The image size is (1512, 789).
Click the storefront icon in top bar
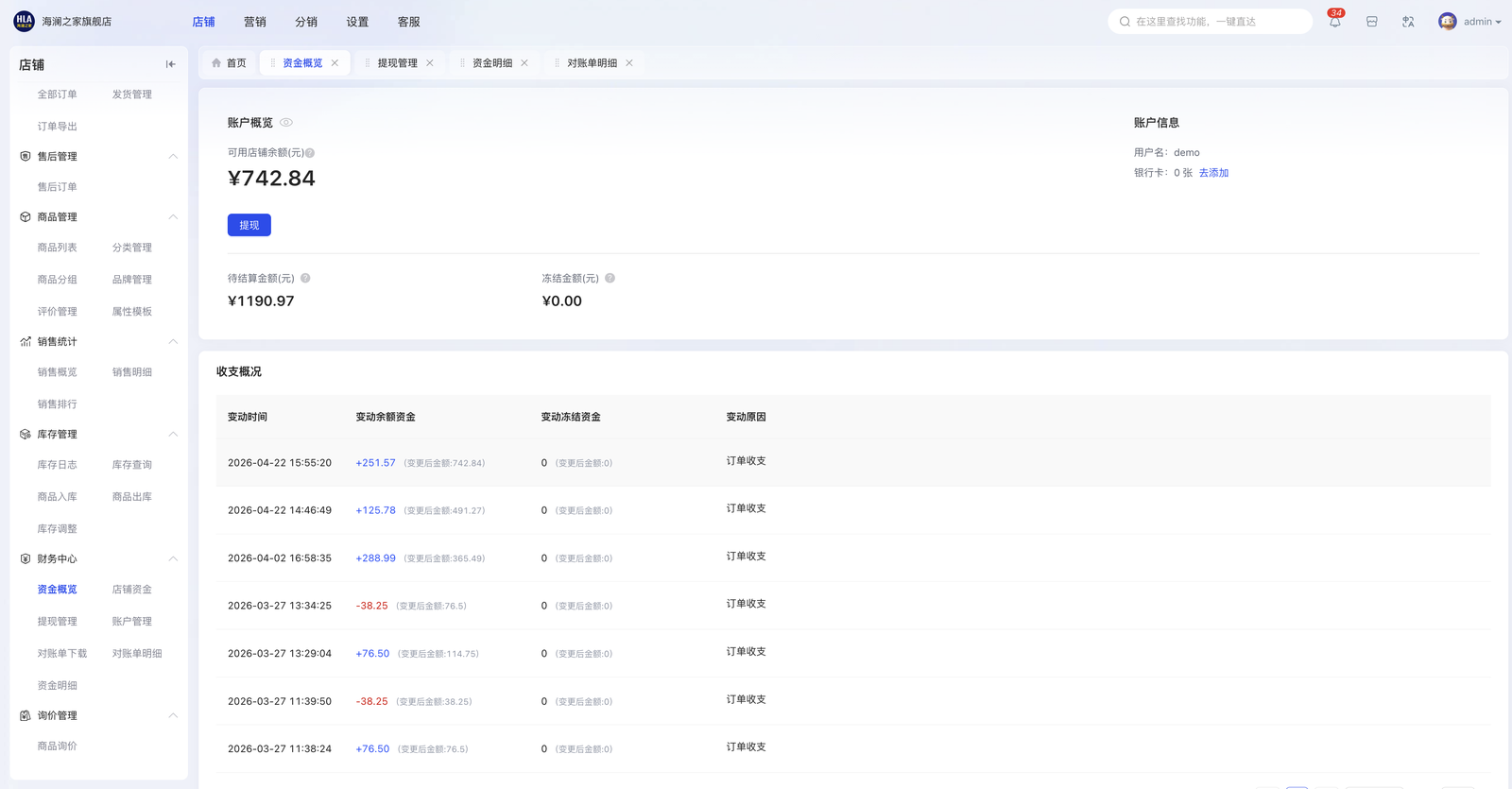(x=1371, y=22)
